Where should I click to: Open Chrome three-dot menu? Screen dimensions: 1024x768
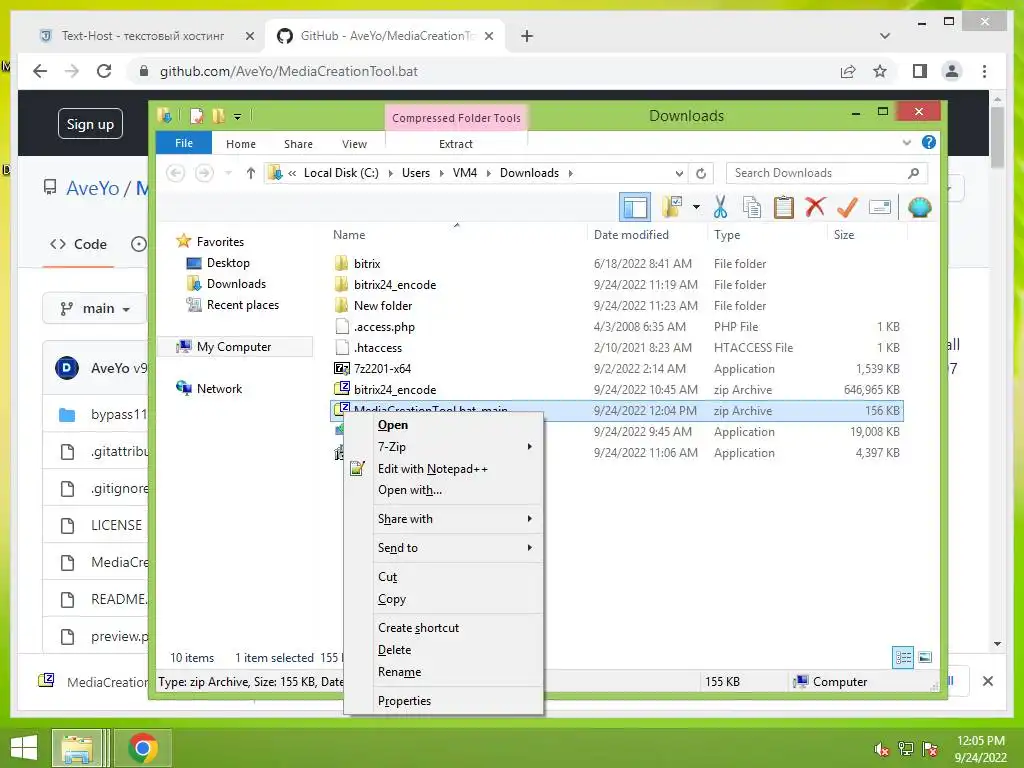click(x=984, y=71)
